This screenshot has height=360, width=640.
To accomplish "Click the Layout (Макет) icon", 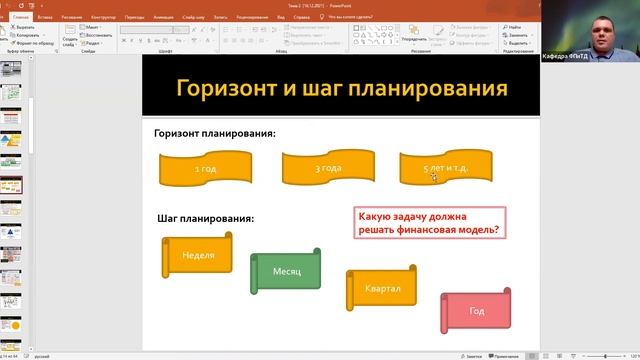I will [82, 27].
